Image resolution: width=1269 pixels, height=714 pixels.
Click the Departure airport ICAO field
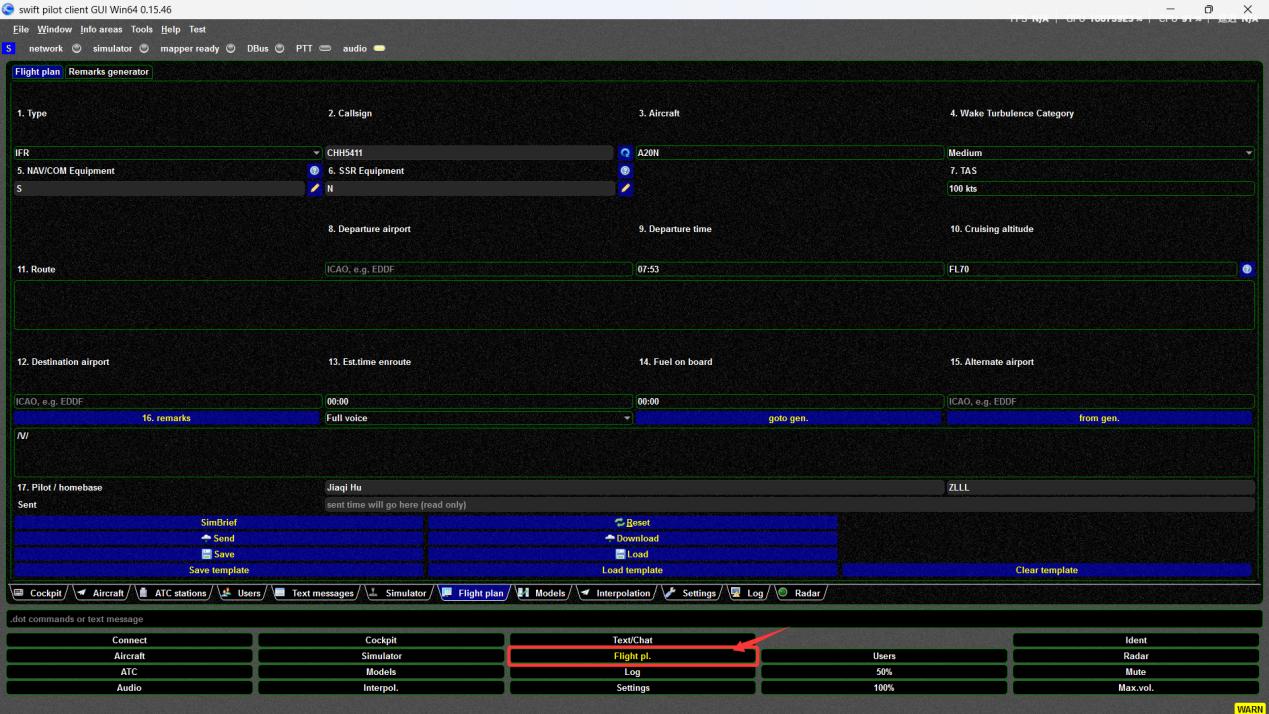click(x=478, y=269)
